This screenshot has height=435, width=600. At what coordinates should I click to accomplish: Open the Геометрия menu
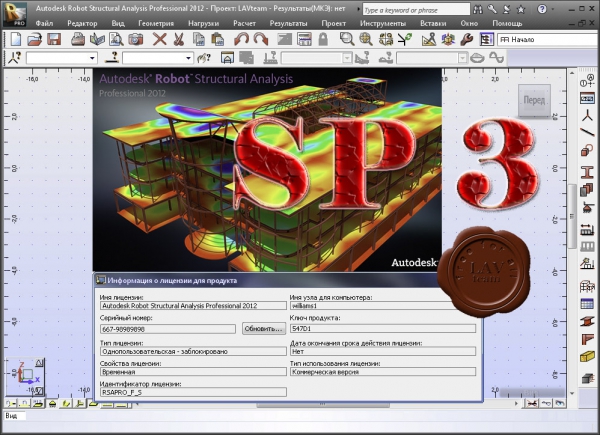tap(156, 23)
